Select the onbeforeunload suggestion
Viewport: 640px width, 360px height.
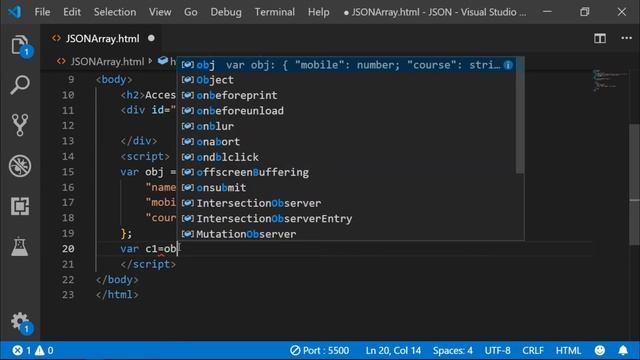tap(346, 111)
